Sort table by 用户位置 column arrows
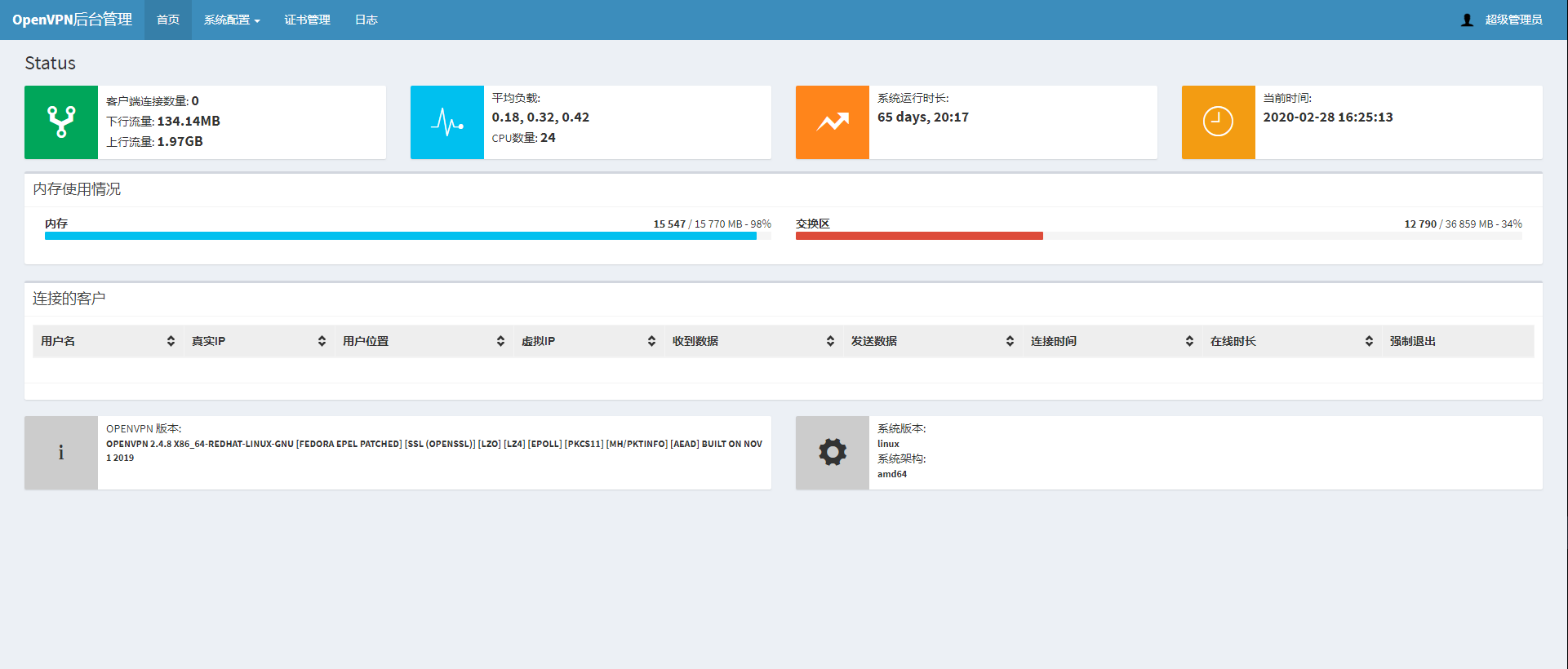This screenshot has height=669, width=1568. click(x=500, y=341)
